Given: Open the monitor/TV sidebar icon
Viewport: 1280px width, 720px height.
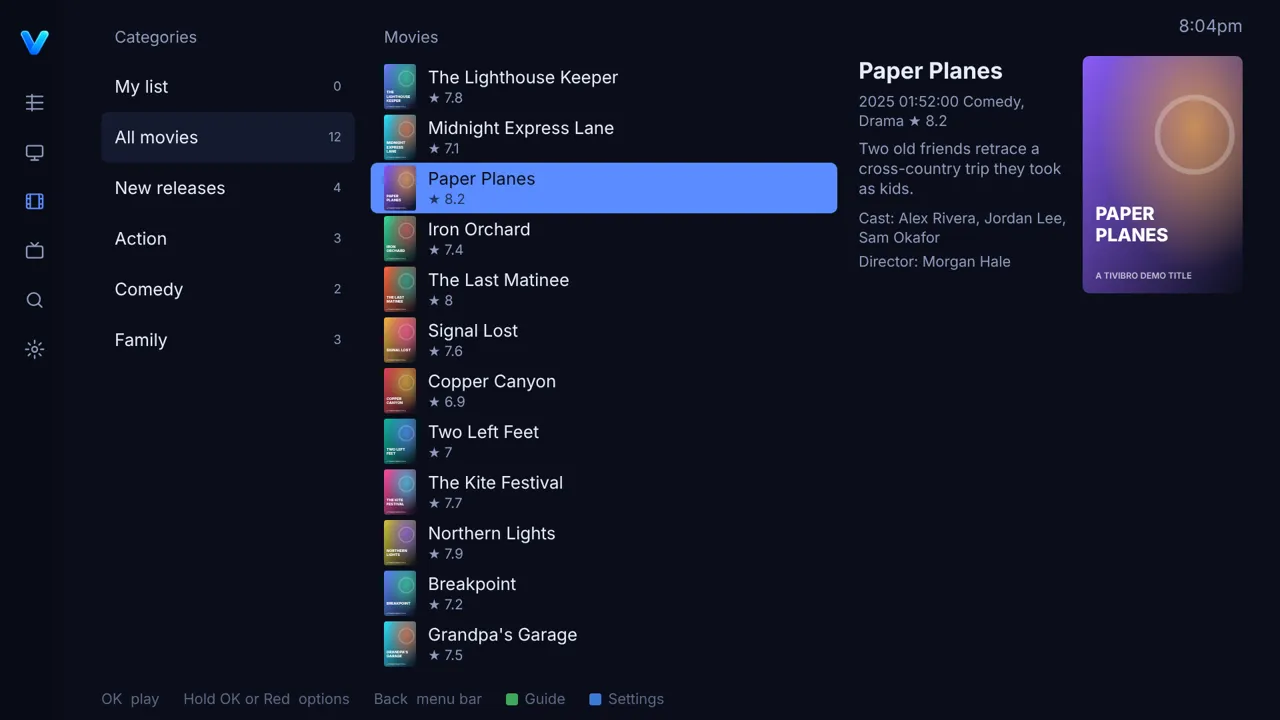Looking at the screenshot, I should (x=34, y=153).
